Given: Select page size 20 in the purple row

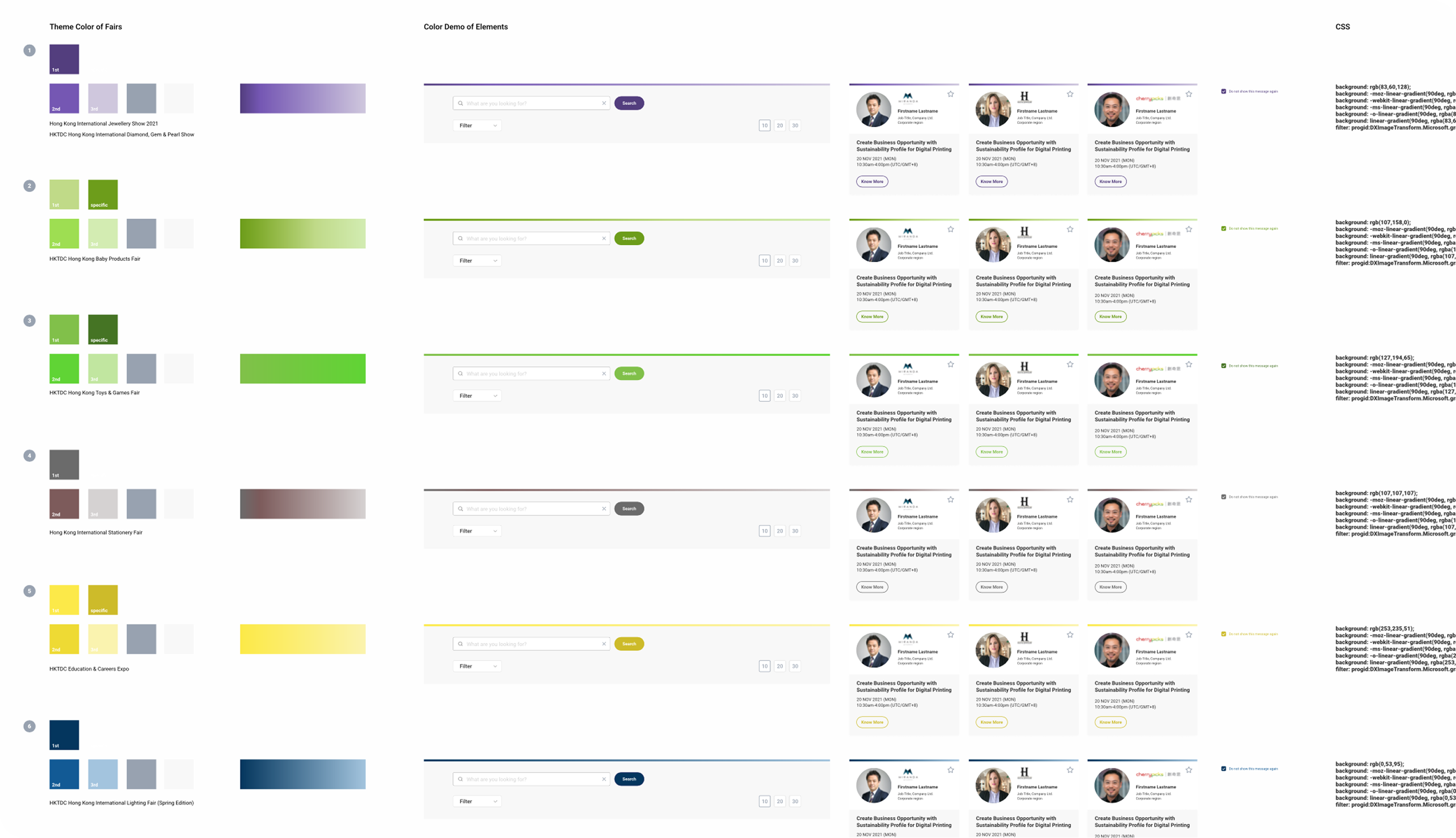Looking at the screenshot, I should coord(779,126).
